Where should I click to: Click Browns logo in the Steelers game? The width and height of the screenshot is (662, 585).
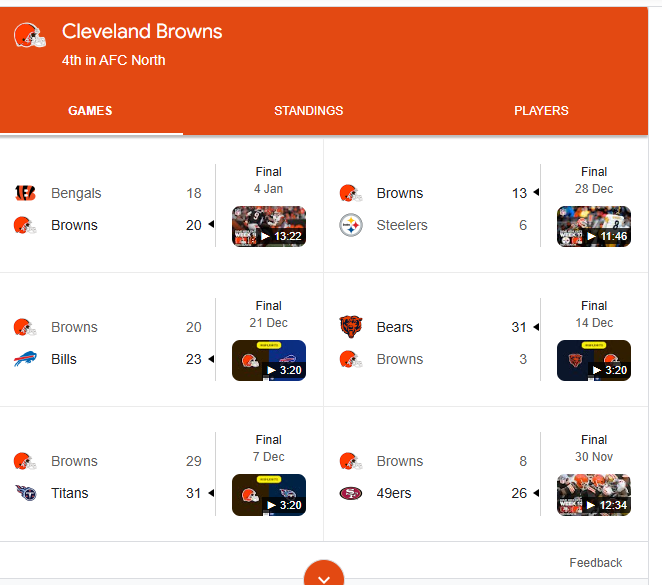tap(350, 193)
